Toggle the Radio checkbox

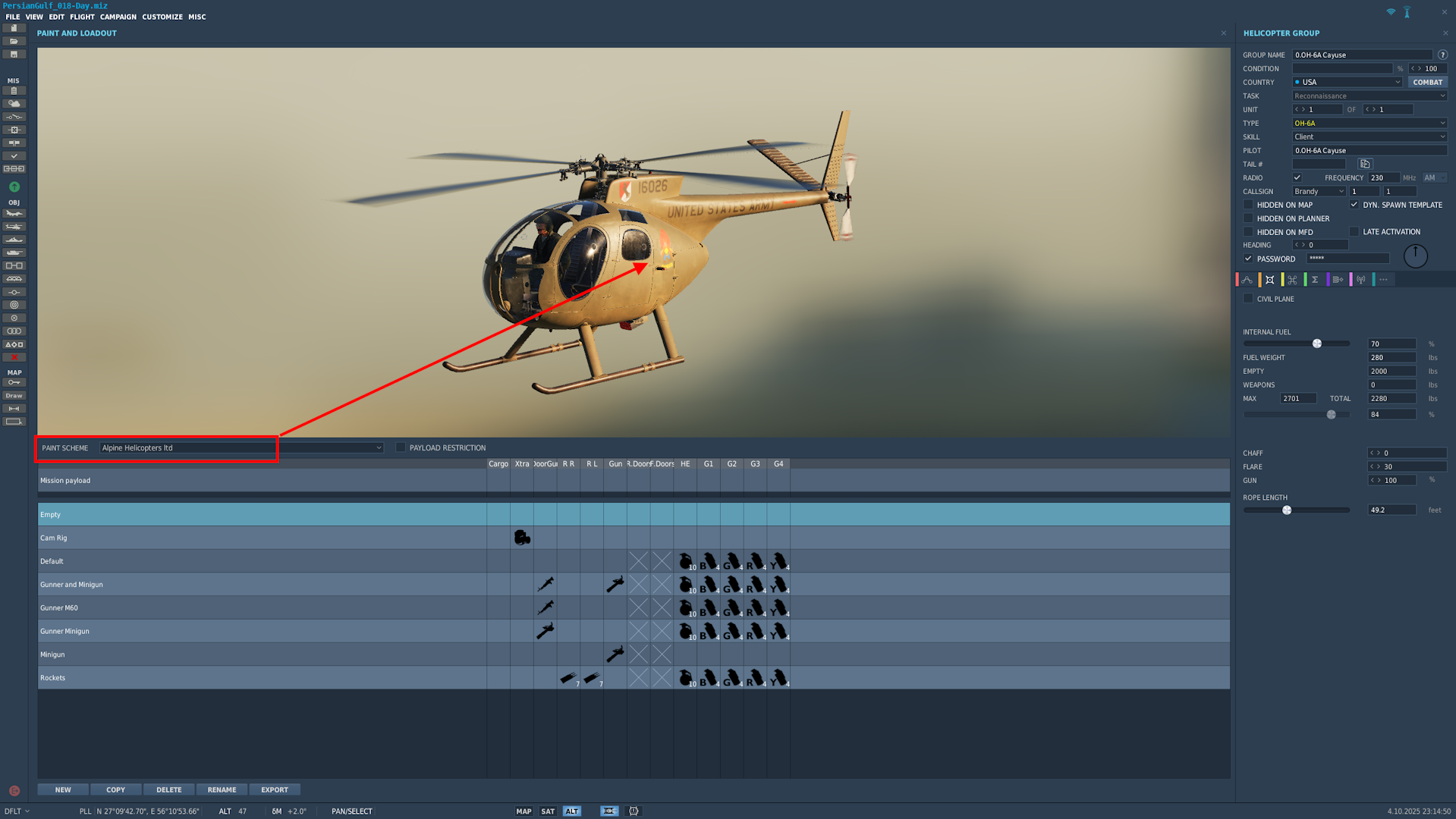(x=1297, y=177)
